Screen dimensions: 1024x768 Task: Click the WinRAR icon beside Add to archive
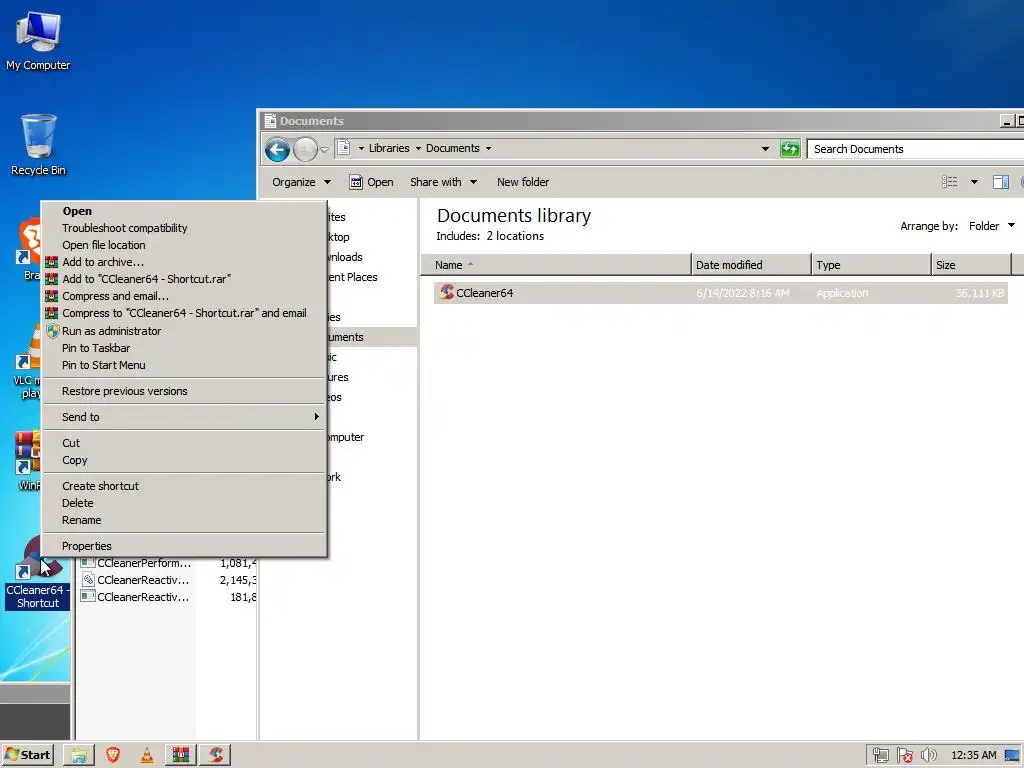[52, 262]
